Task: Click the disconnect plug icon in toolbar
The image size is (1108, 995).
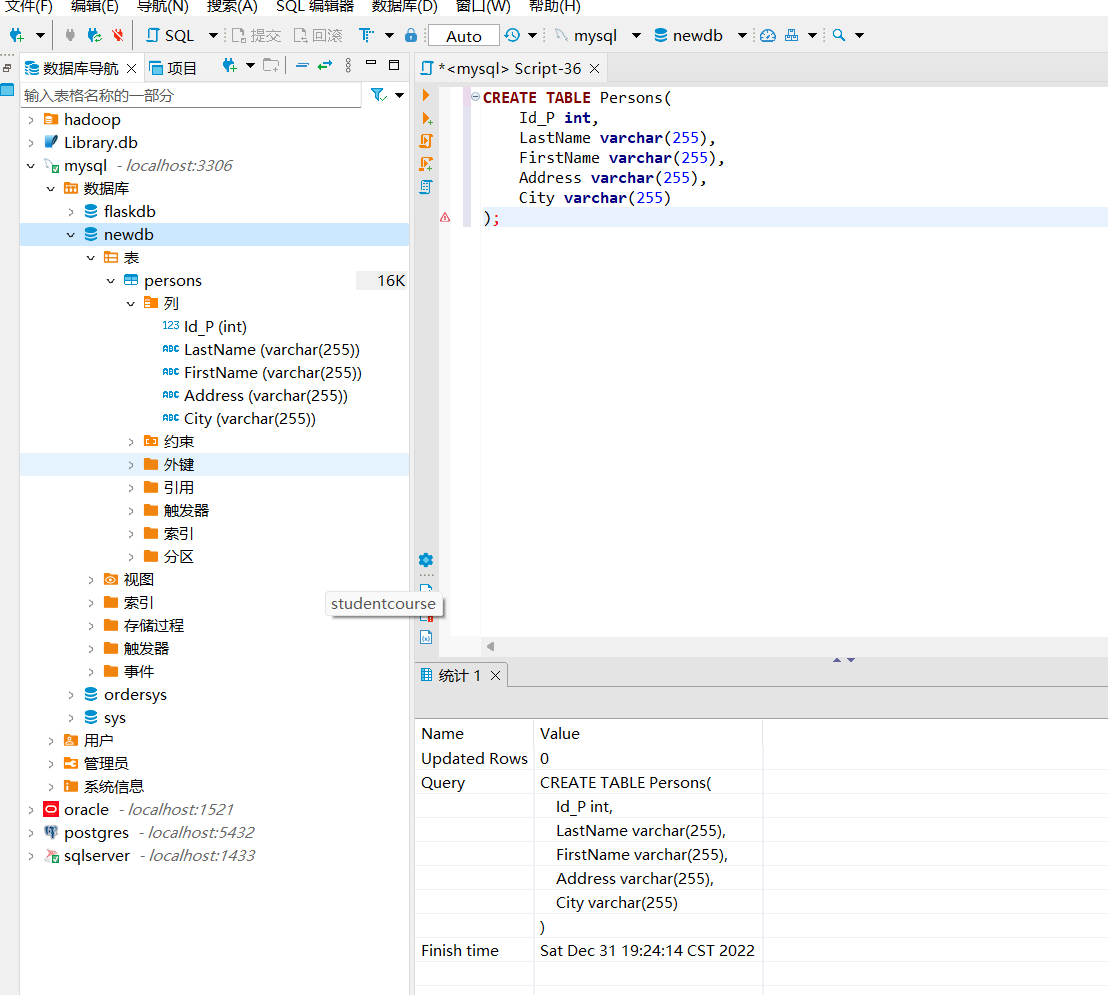Action: pos(70,35)
